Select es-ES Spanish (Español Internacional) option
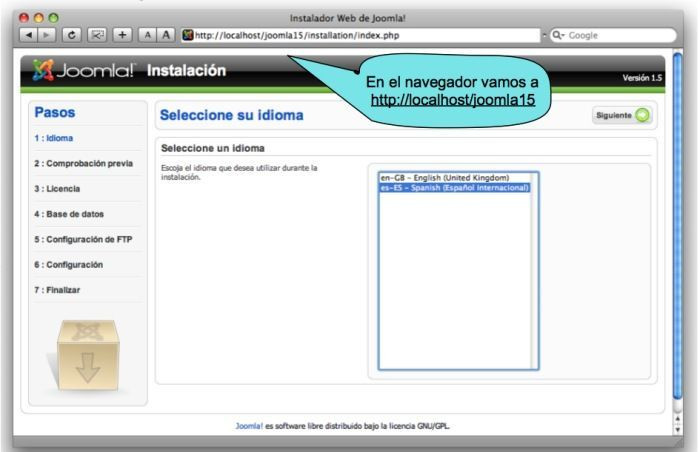 [453, 187]
